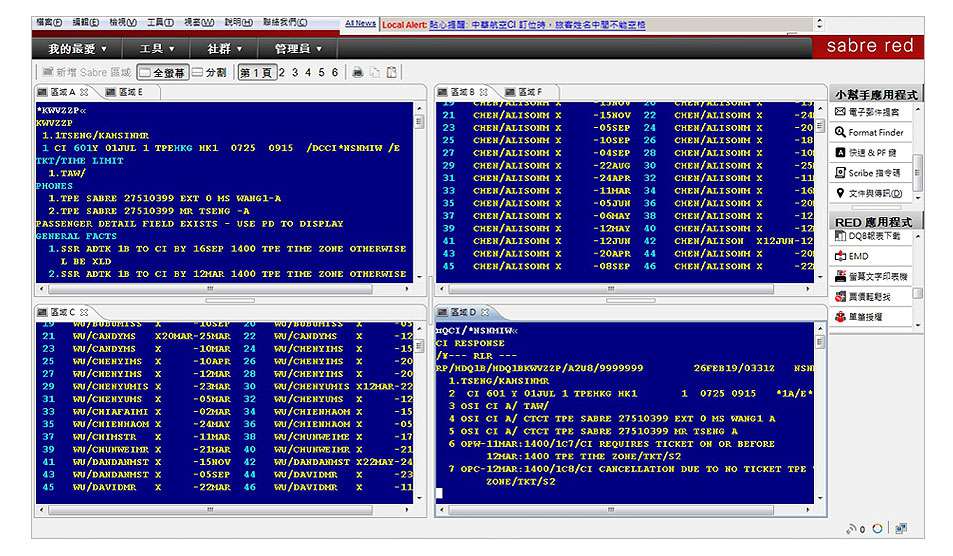The height and width of the screenshot is (556, 953).
Task: Click the 區域 A horizontal scrollbar
Action: point(210,289)
